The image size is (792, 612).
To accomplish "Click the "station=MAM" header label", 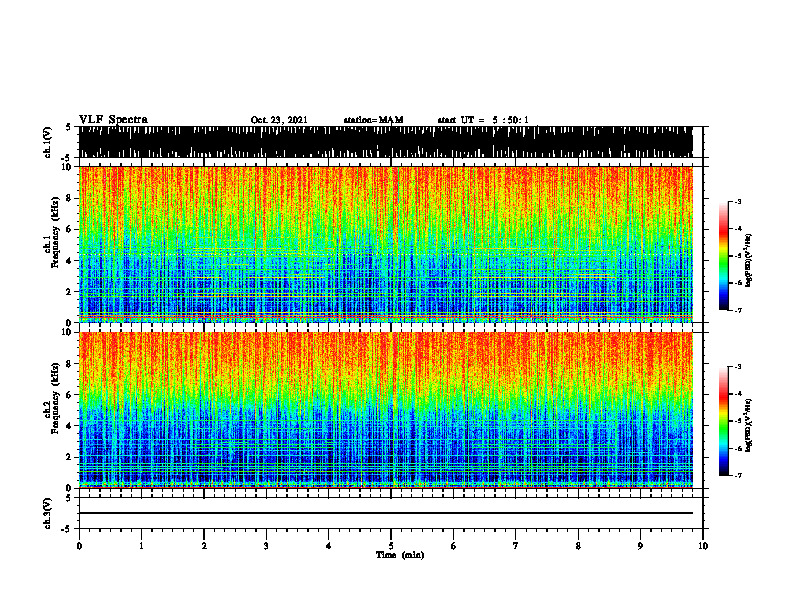I will (x=373, y=120).
